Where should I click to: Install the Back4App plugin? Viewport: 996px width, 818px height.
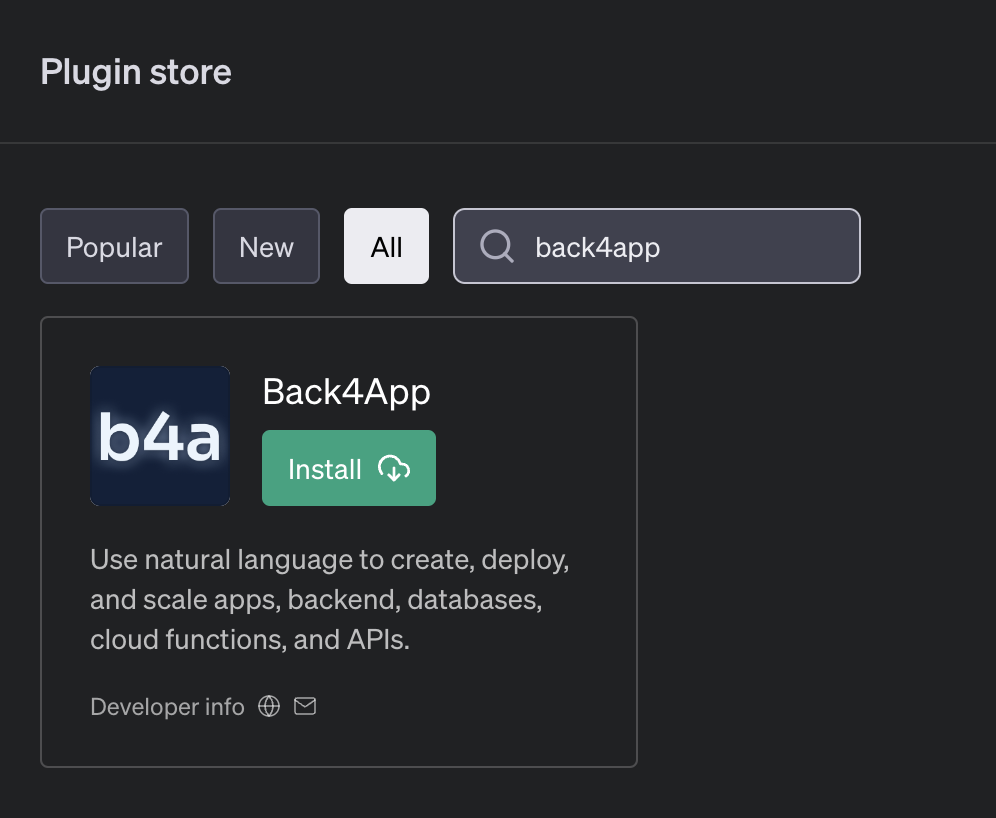(349, 468)
